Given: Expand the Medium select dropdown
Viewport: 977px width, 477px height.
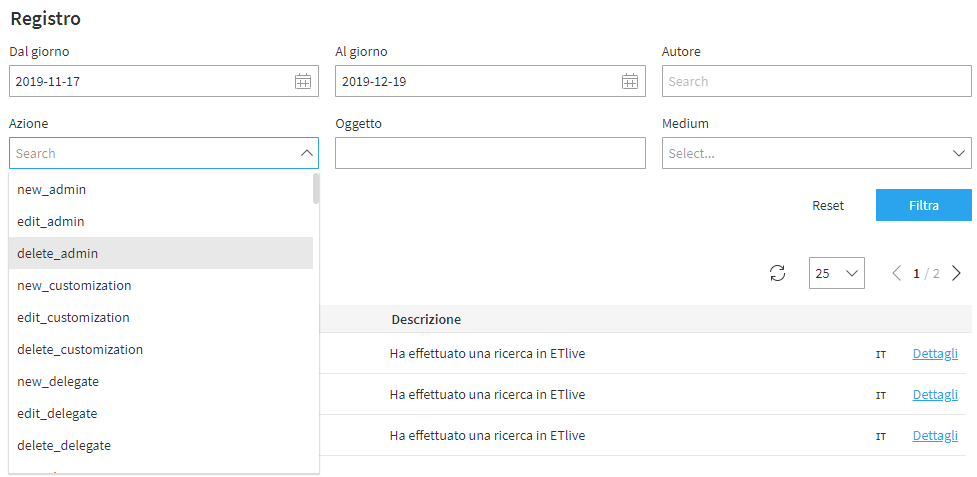Looking at the screenshot, I should click(x=957, y=153).
